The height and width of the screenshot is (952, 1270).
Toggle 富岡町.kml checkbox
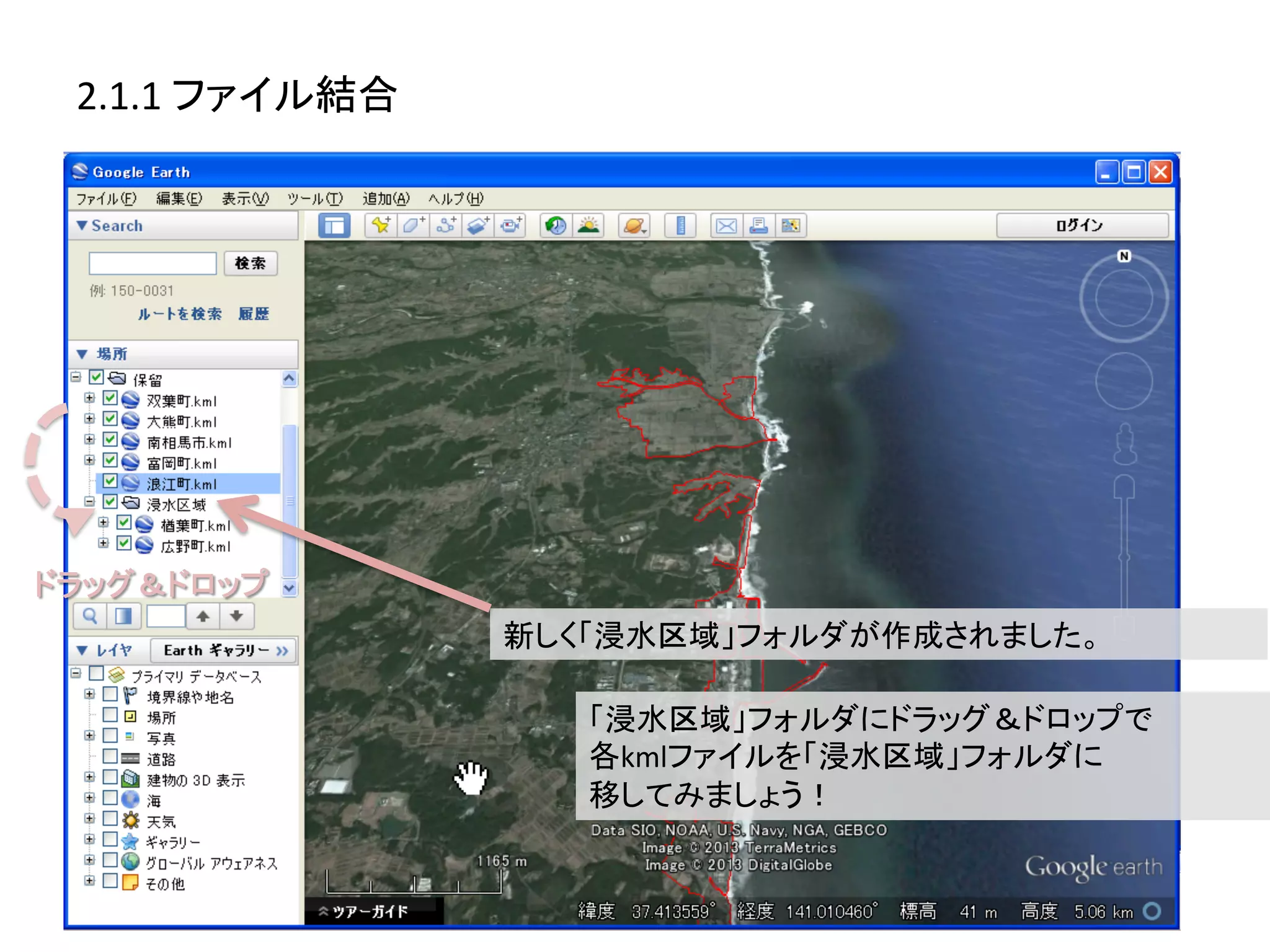[110, 461]
